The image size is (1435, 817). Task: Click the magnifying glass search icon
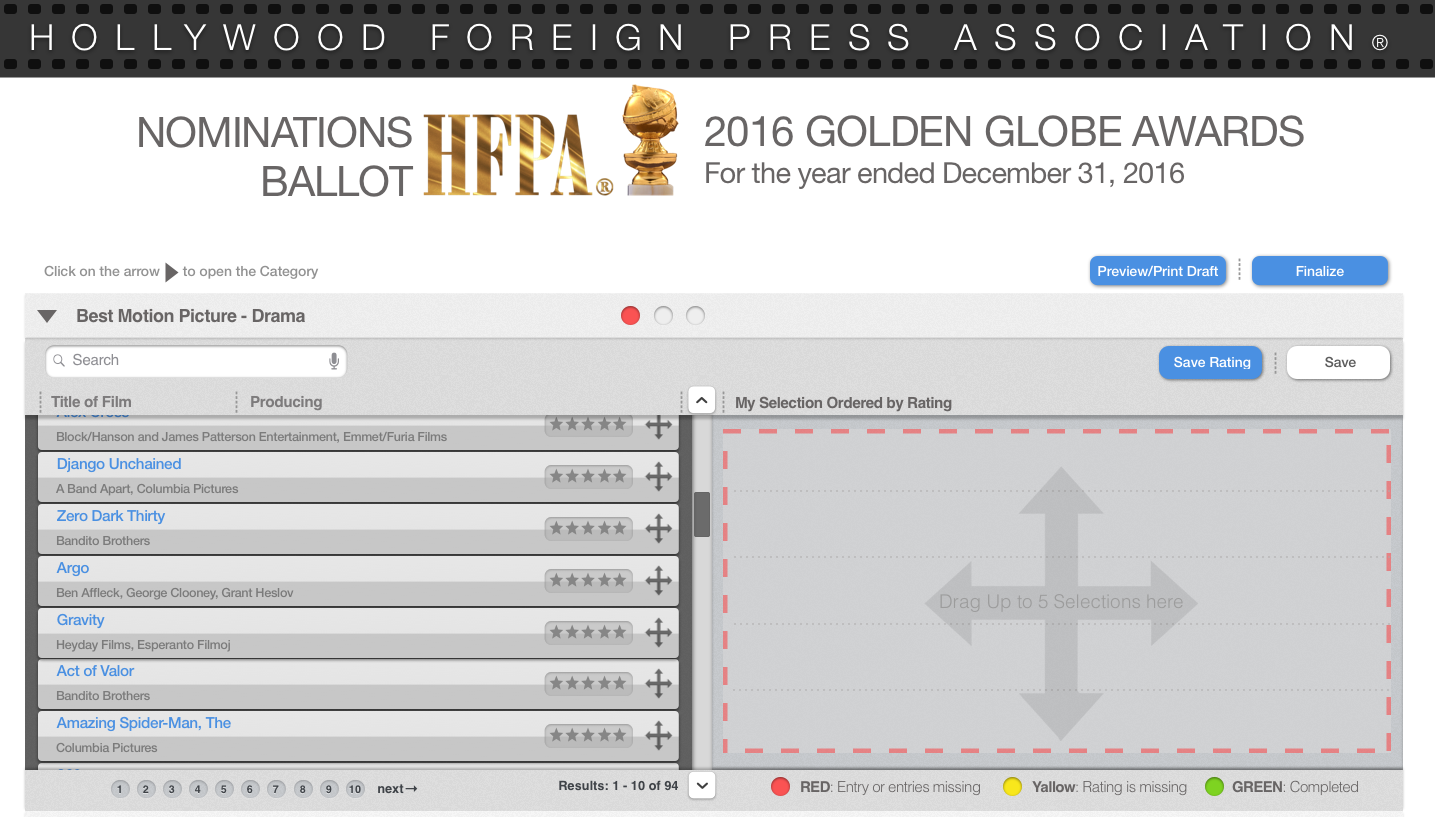point(59,361)
